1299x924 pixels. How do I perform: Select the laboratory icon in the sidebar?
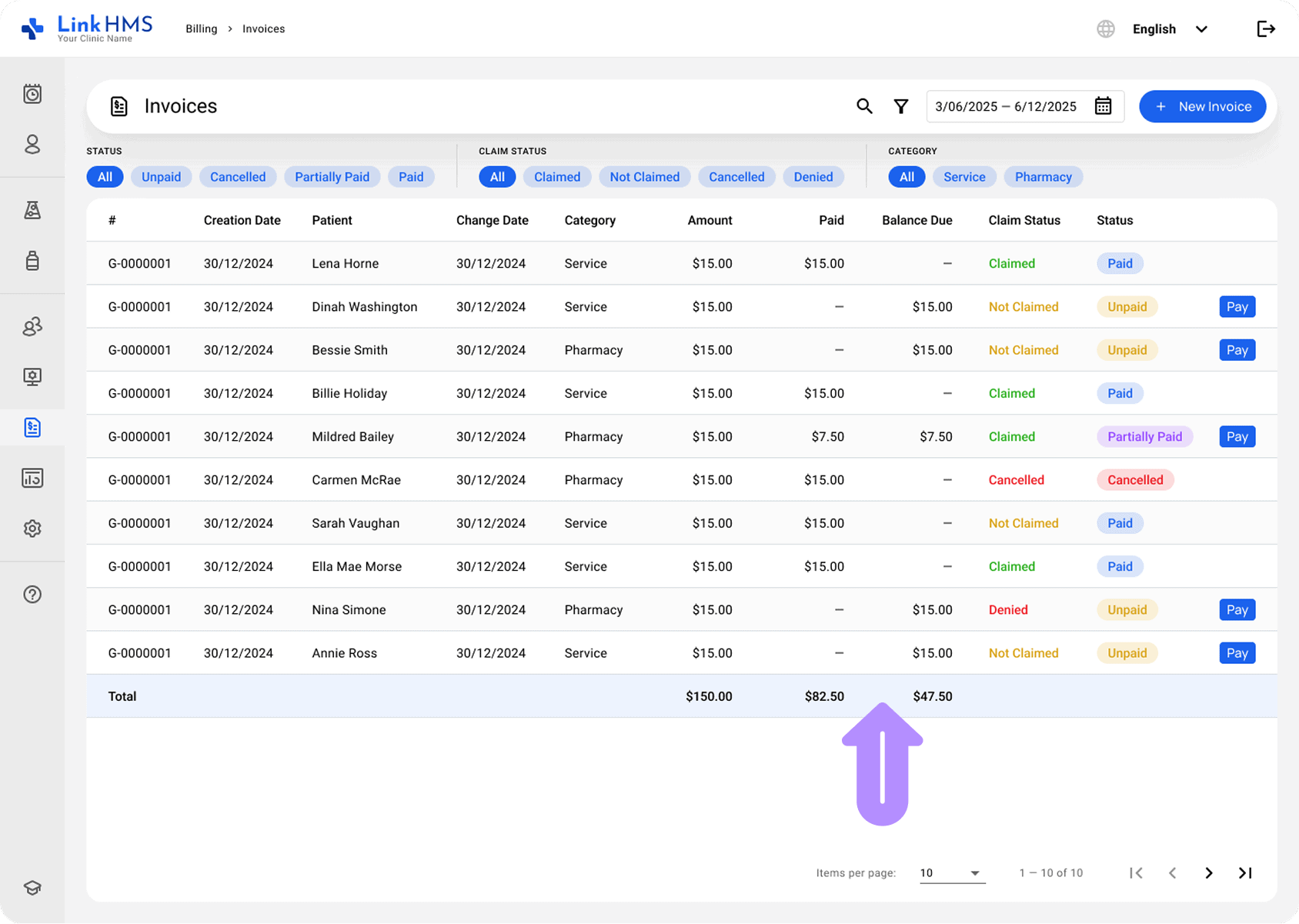(32, 210)
